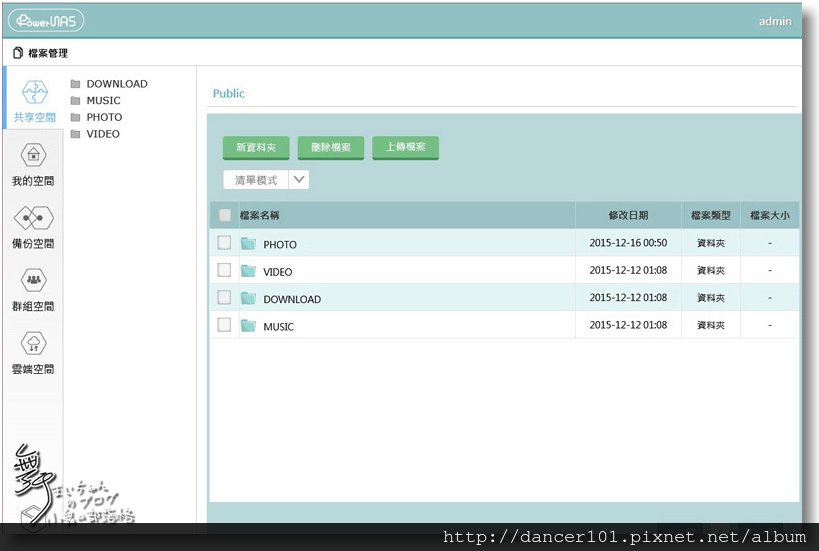Check the VIDEO folder checkbox
Viewport: 819px width, 551px height.
(x=224, y=270)
